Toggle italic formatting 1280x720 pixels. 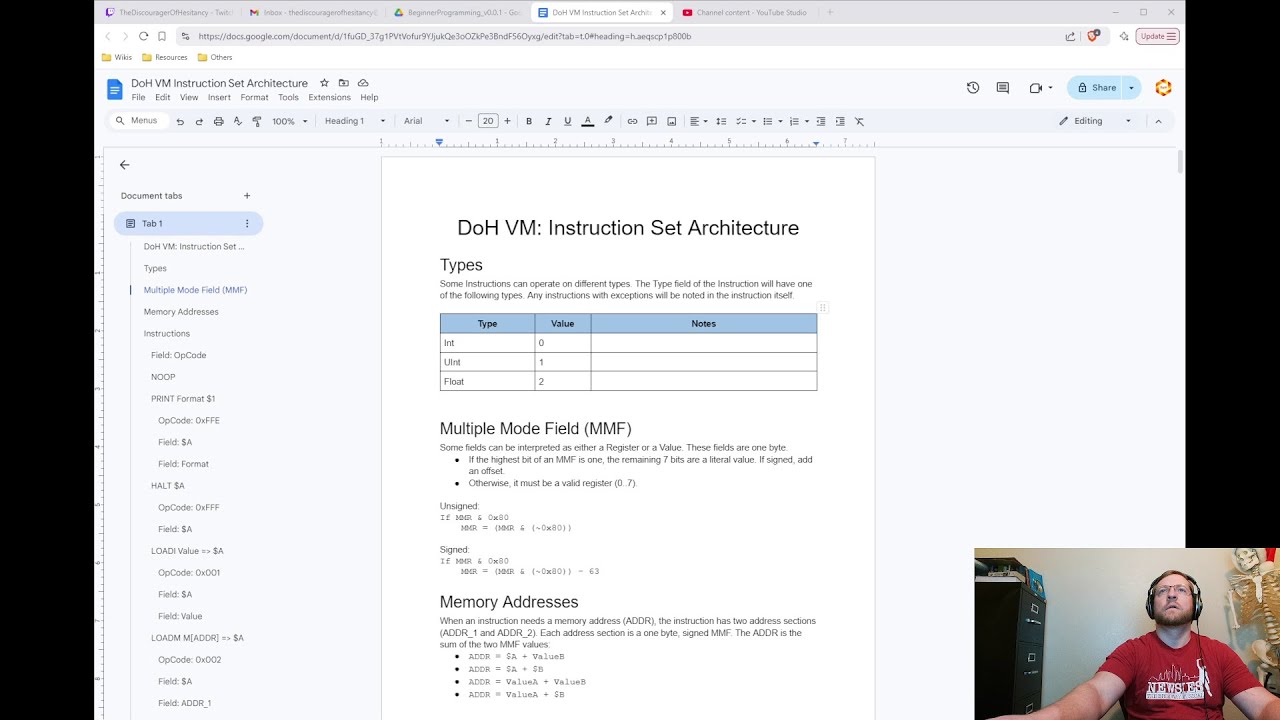coord(548,121)
